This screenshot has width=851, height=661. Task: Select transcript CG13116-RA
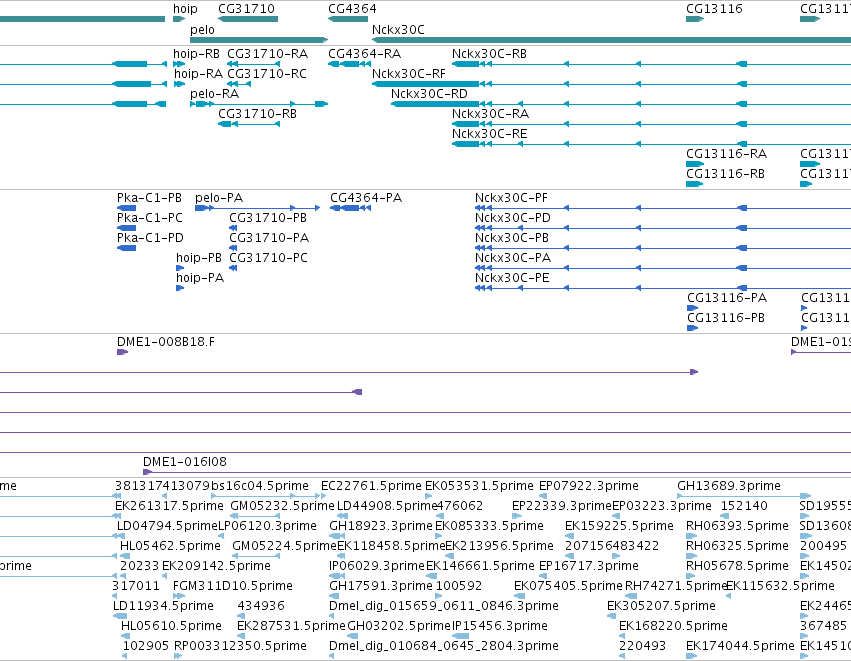pos(727,154)
